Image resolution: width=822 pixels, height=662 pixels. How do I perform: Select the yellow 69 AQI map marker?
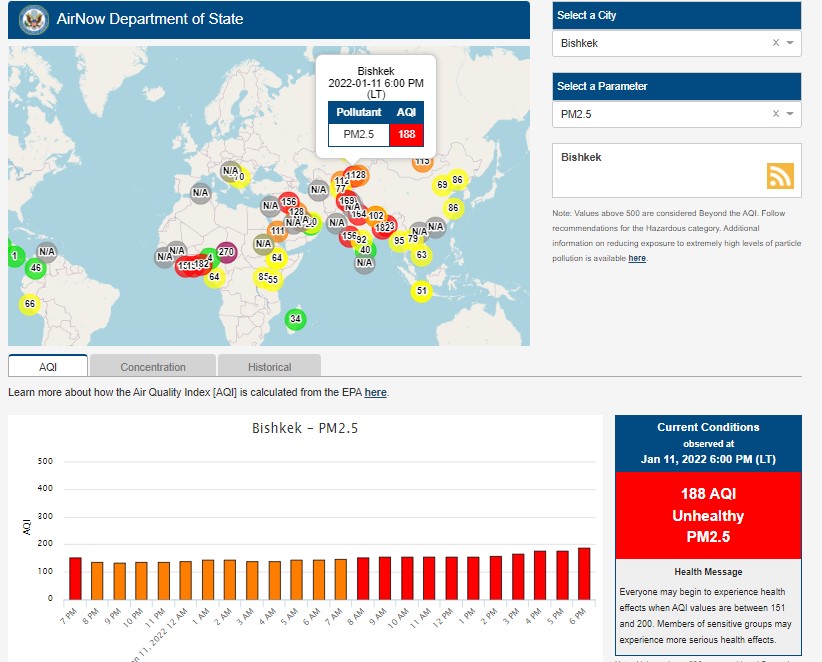(x=442, y=185)
